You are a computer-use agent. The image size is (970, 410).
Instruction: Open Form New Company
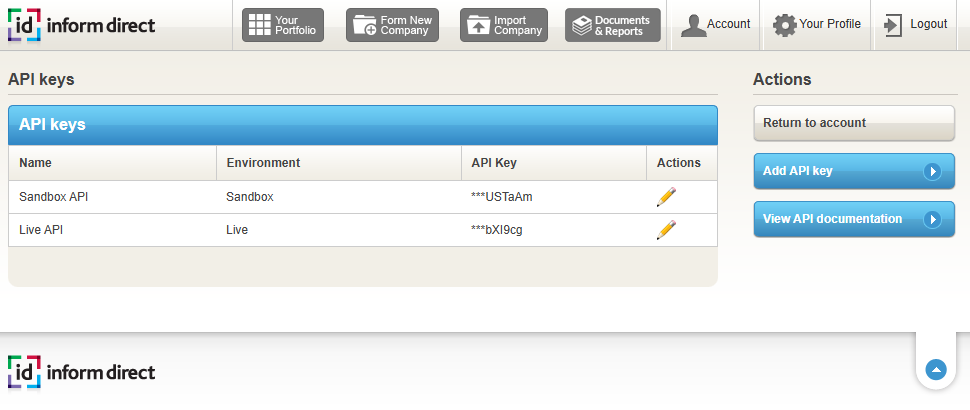(x=392, y=25)
